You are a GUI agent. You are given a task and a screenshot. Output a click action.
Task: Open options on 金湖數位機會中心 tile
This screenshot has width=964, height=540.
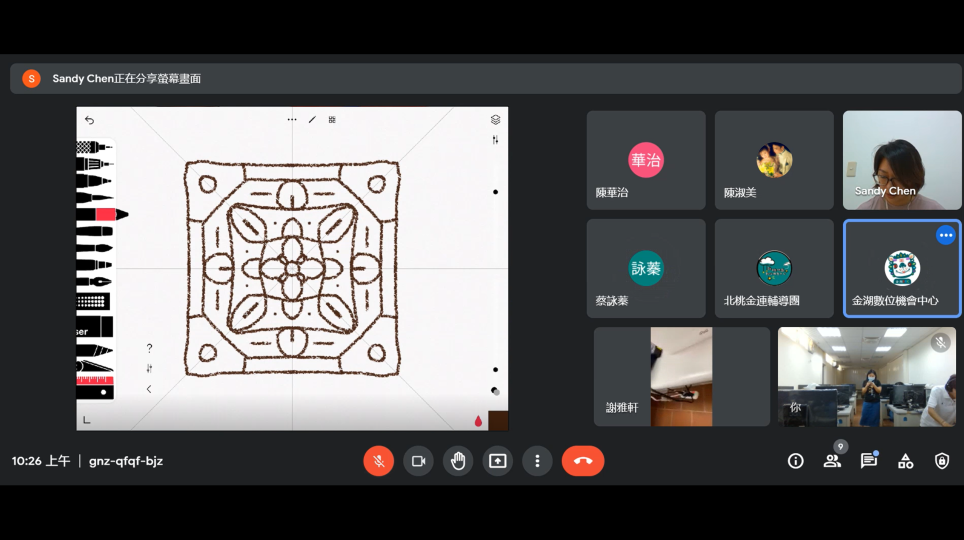coord(945,235)
